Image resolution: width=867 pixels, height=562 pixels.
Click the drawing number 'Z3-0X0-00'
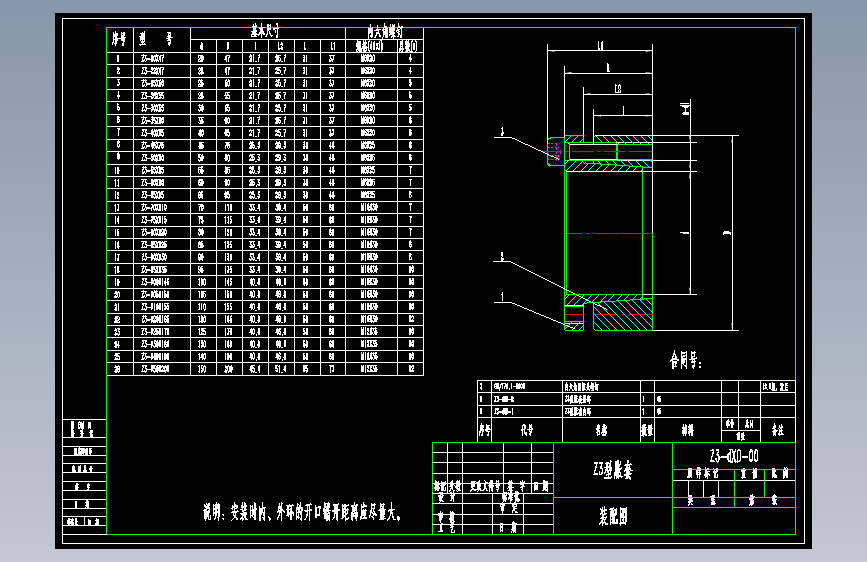[x=734, y=456]
